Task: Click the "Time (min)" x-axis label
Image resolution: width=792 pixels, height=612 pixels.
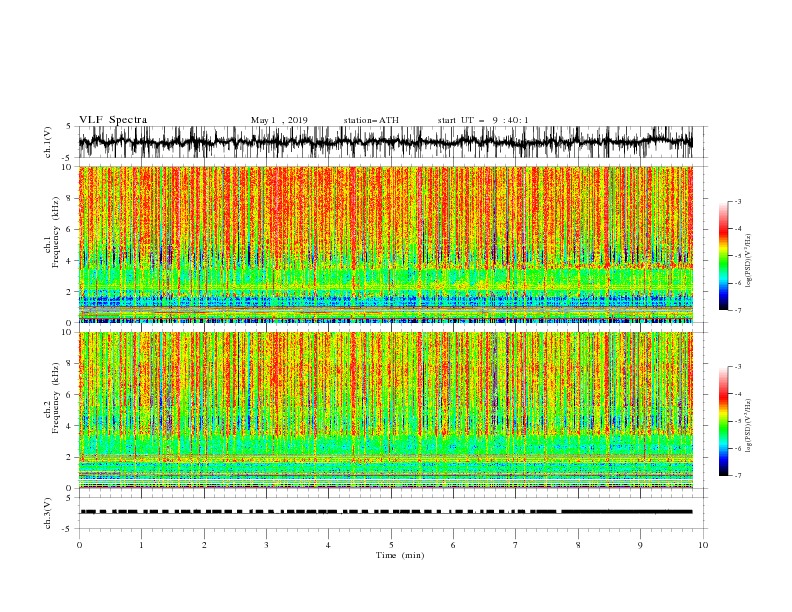Action: (x=400, y=555)
